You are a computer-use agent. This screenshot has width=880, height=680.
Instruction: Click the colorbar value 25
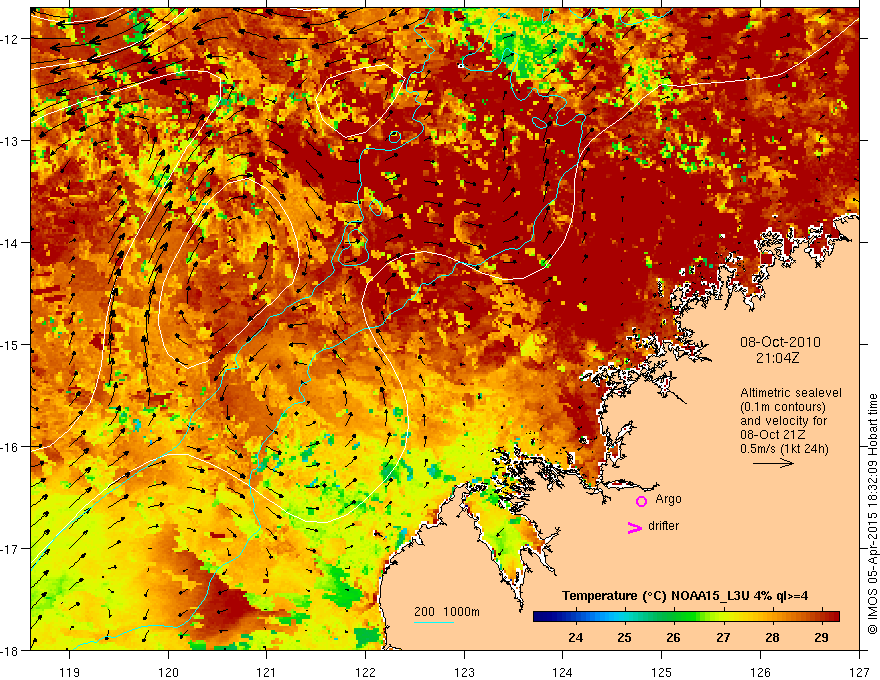click(624, 637)
